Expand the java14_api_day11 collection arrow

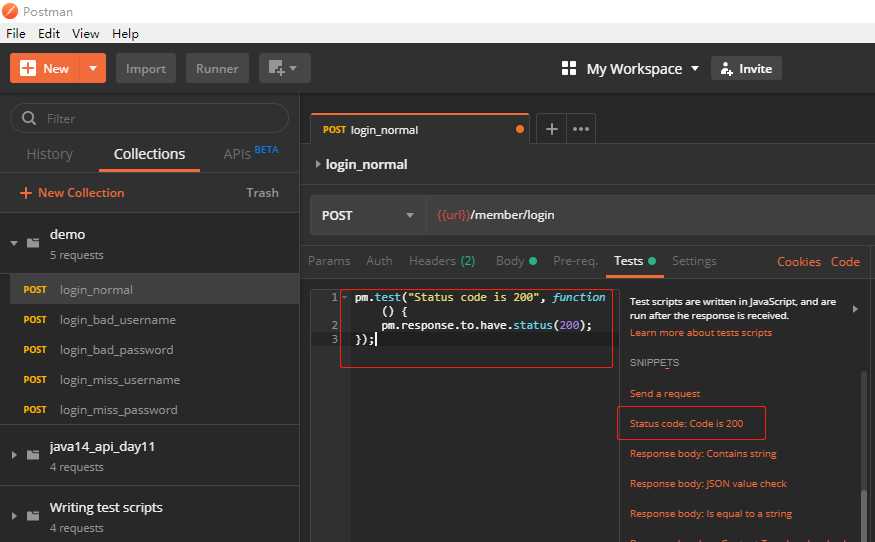[x=14, y=455]
